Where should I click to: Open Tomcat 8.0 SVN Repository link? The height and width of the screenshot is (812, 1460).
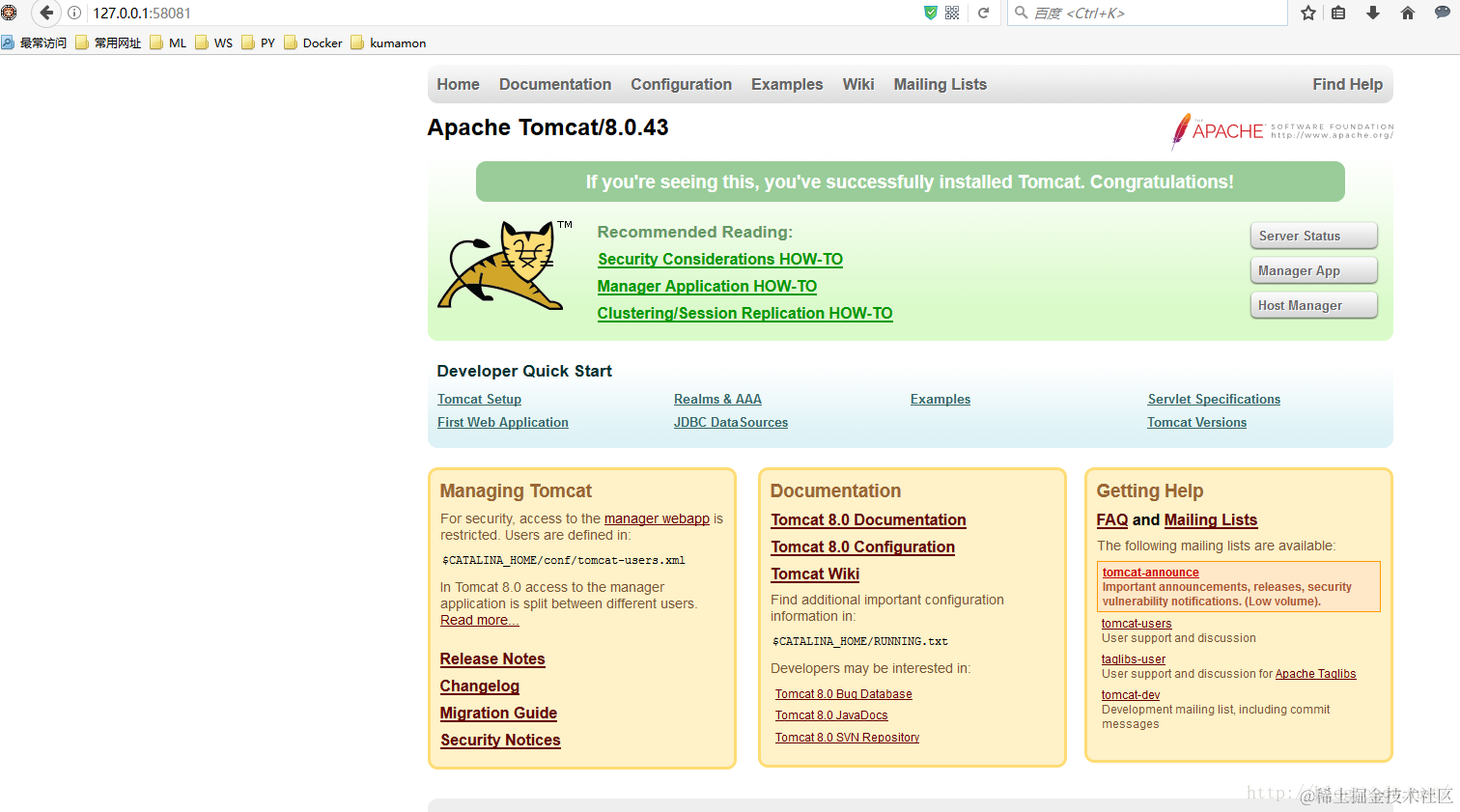pos(847,738)
